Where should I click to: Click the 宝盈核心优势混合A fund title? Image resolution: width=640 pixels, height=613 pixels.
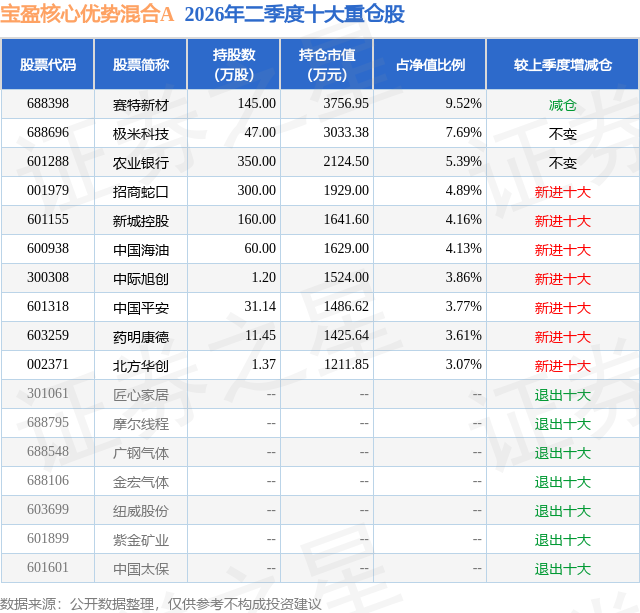87,14
